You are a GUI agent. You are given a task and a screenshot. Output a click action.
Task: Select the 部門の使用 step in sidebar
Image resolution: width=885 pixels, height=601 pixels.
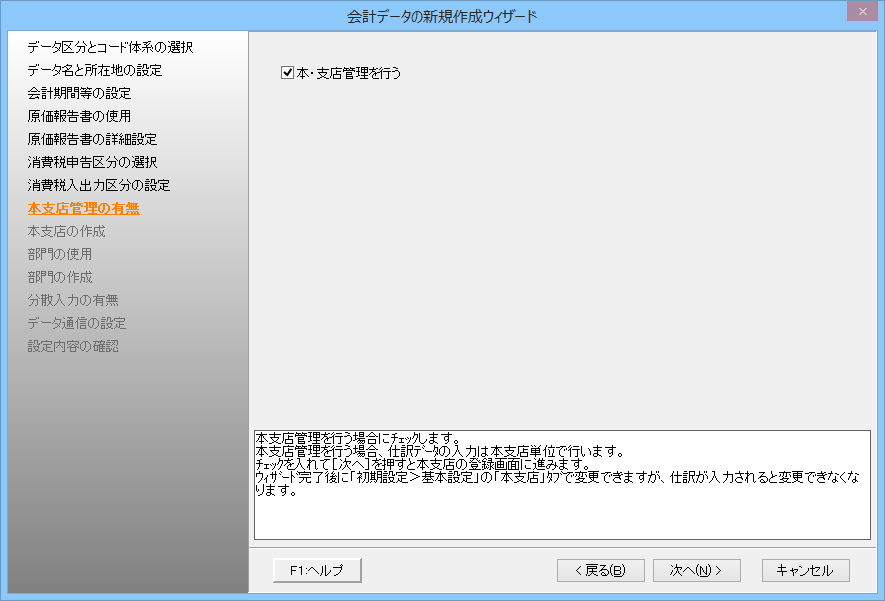tap(60, 254)
